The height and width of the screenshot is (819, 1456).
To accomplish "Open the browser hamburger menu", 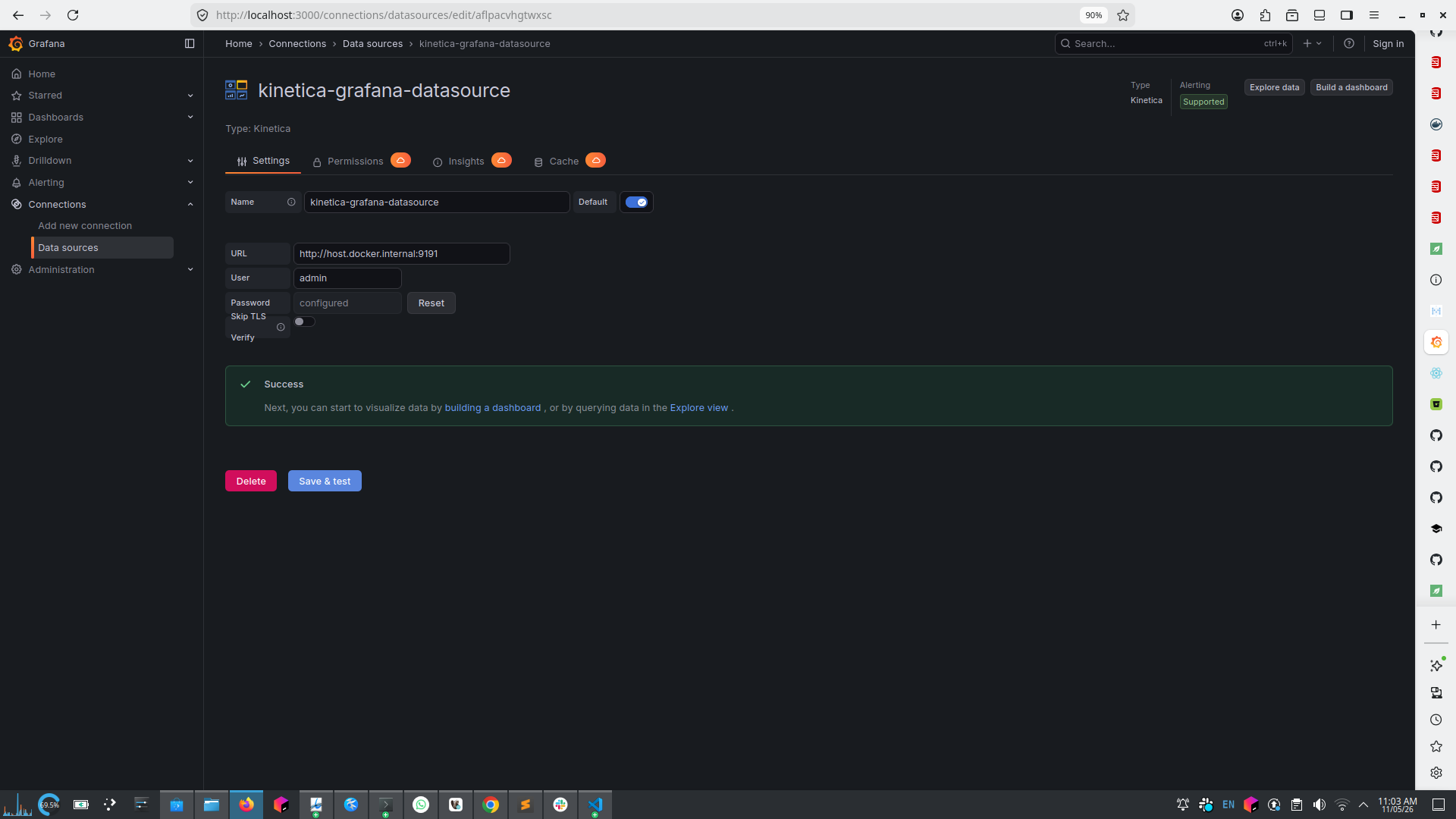I will click(1374, 15).
